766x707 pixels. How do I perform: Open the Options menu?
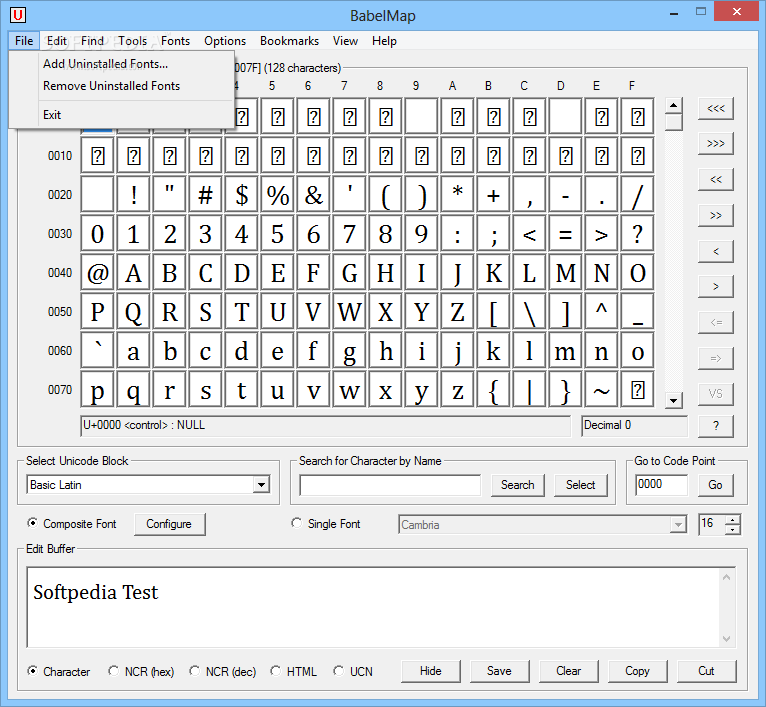tap(225, 41)
